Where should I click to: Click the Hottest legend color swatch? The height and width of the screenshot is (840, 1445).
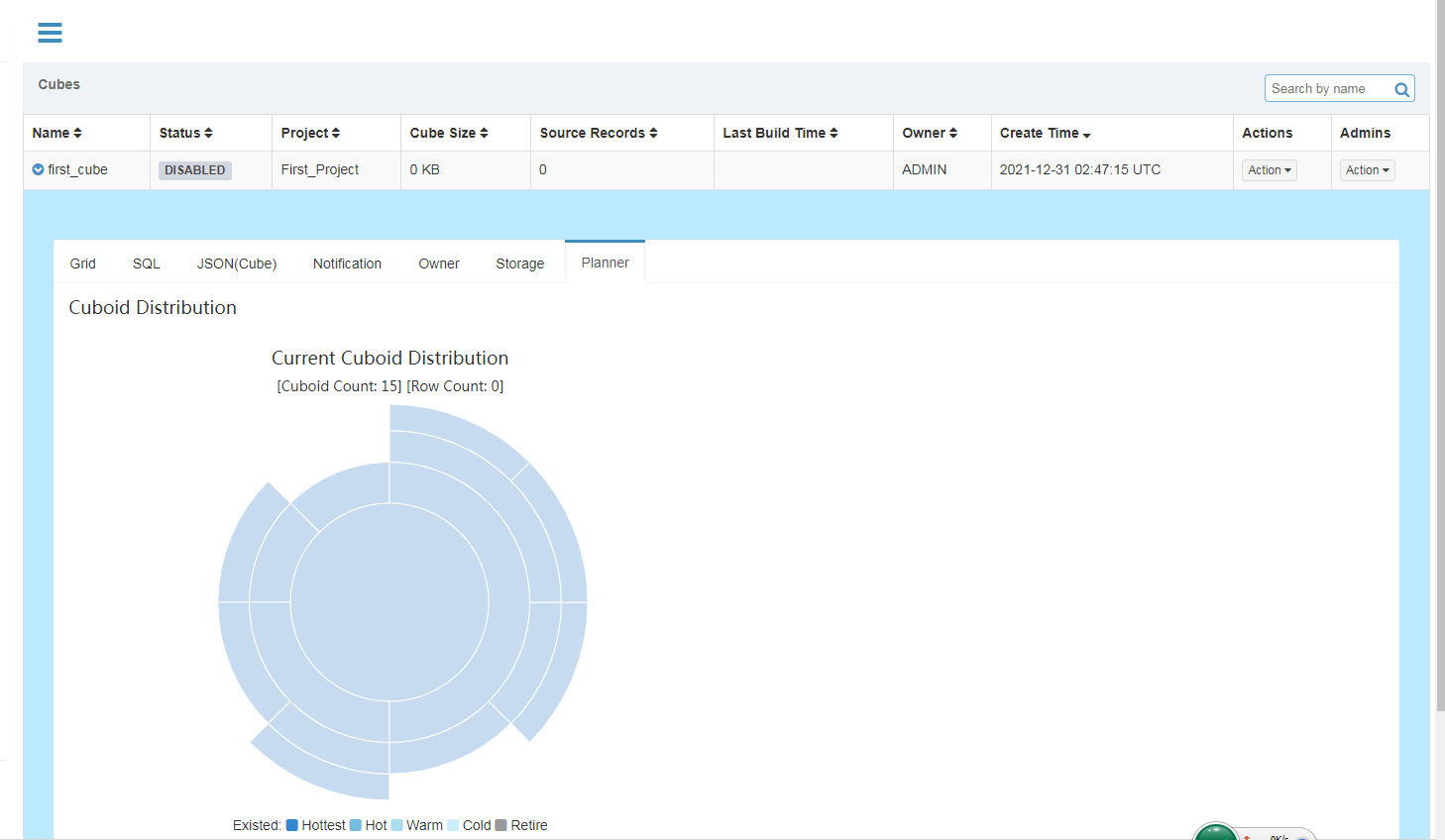(292, 825)
